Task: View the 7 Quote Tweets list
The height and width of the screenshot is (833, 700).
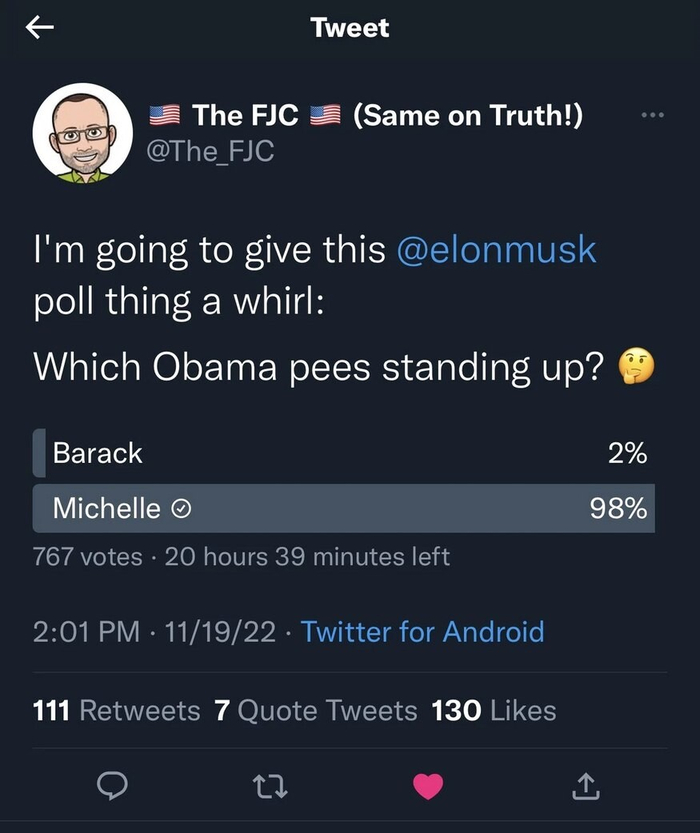Action: [316, 711]
